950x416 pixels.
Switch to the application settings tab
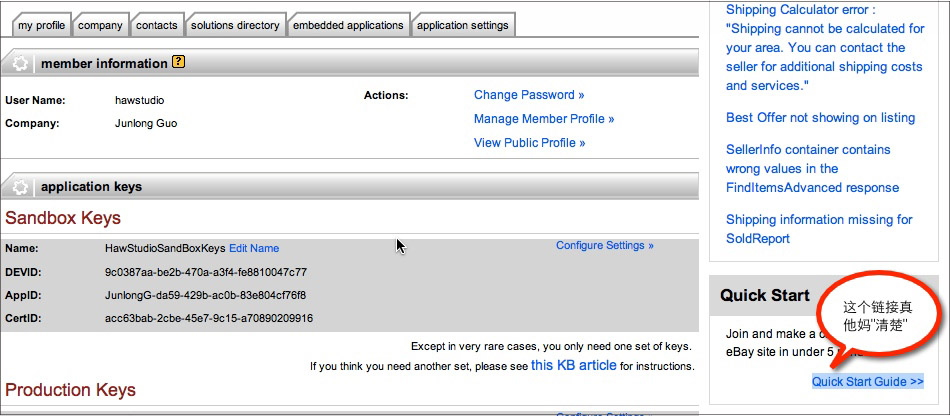(x=463, y=25)
